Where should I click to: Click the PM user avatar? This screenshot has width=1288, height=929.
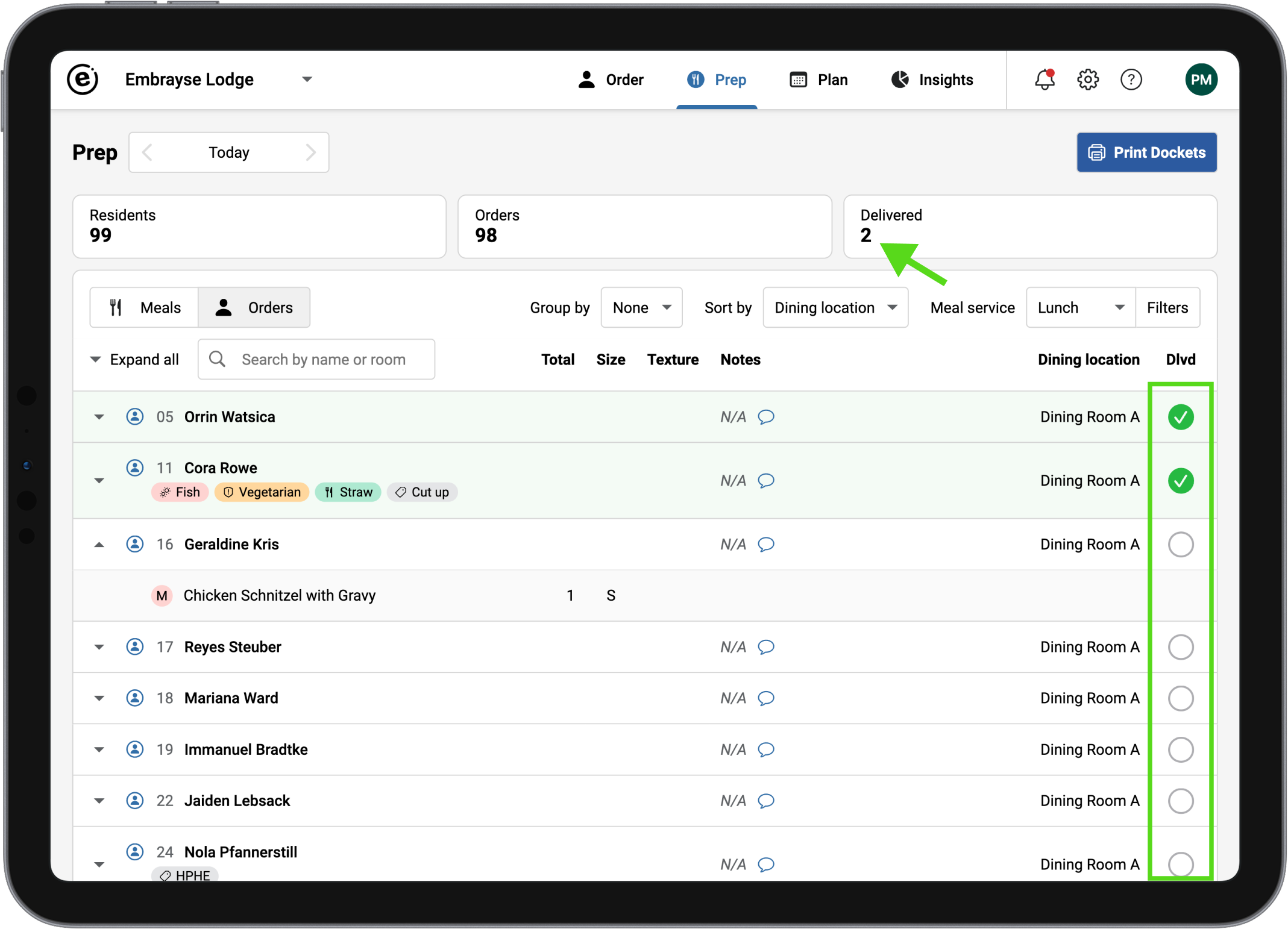click(x=1201, y=80)
